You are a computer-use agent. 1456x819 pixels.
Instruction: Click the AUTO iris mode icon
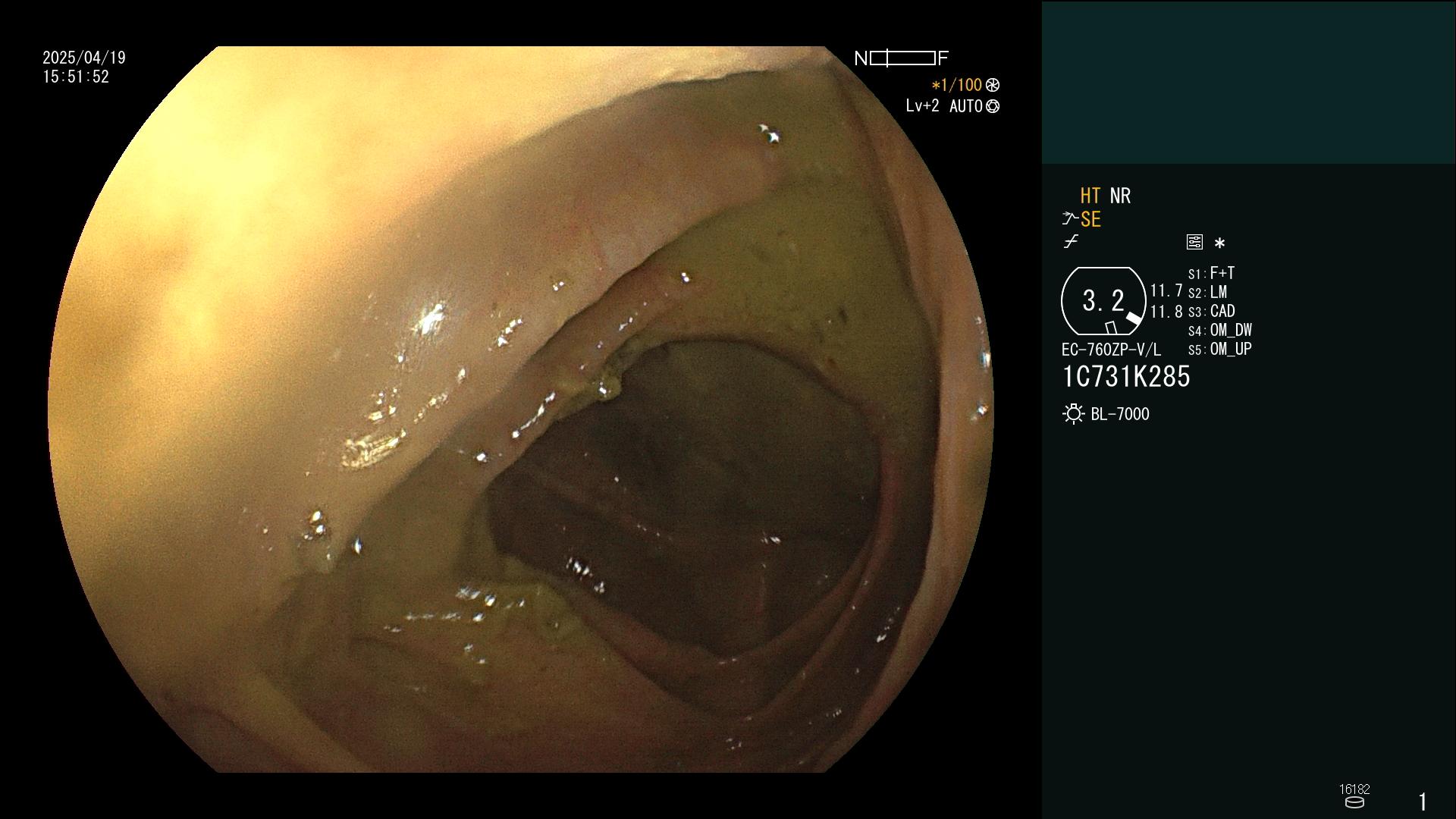993,106
